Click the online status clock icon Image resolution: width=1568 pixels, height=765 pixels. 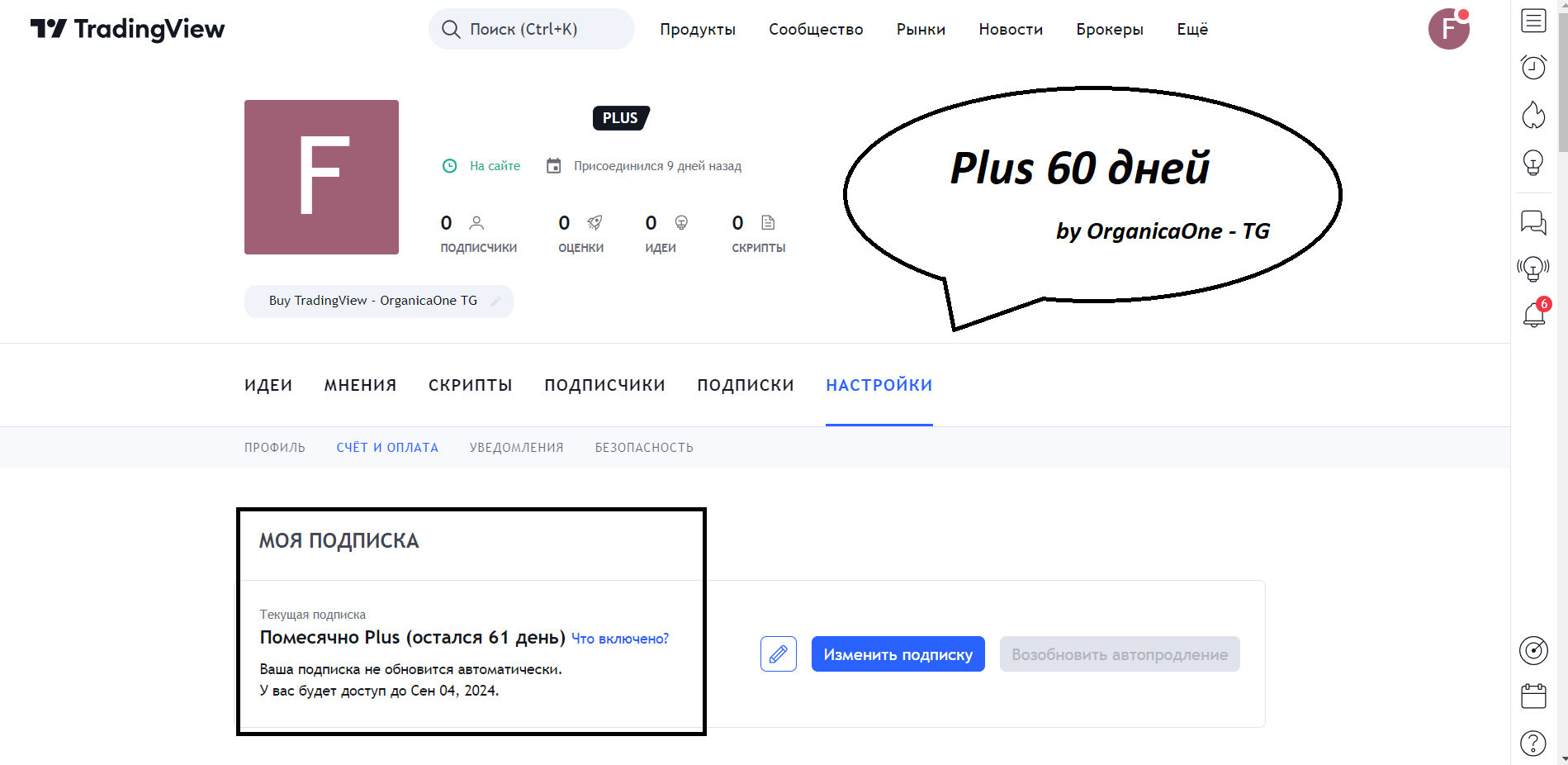pos(450,166)
